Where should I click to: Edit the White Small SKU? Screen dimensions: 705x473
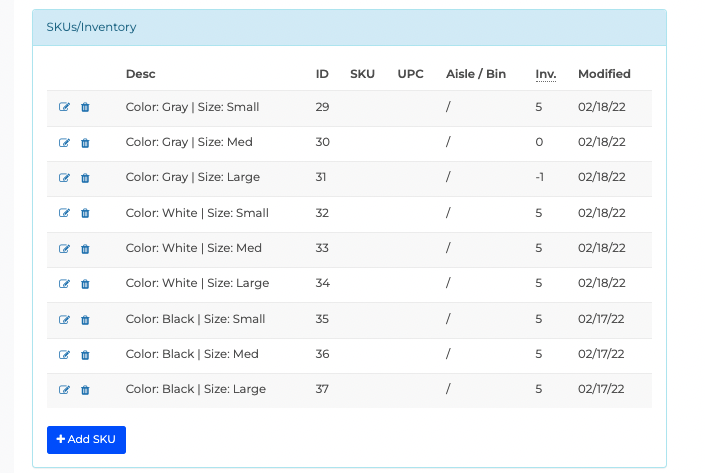pyautogui.click(x=64, y=213)
